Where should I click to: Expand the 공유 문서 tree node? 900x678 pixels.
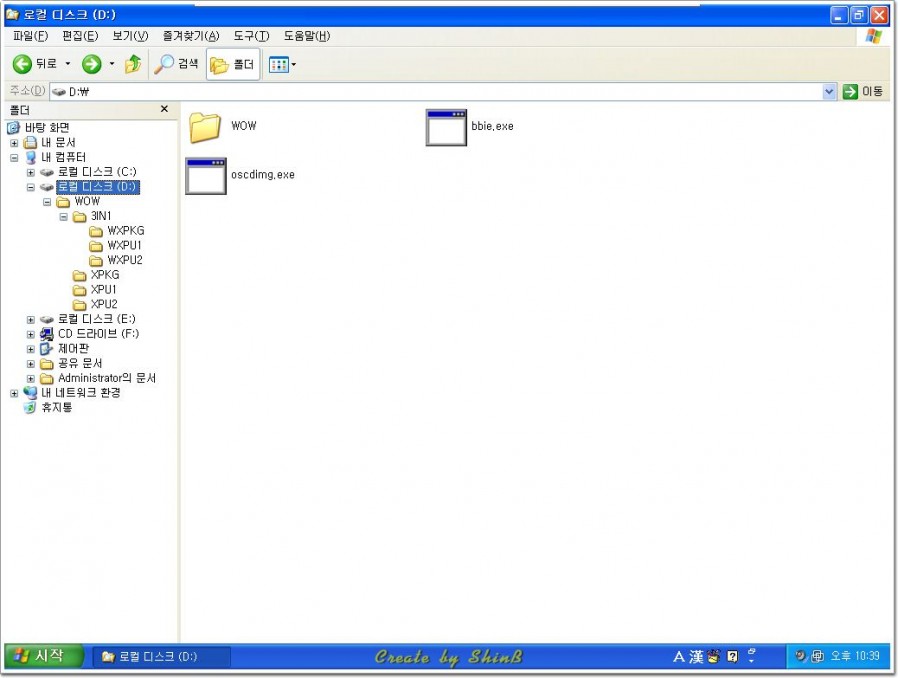click(31, 364)
